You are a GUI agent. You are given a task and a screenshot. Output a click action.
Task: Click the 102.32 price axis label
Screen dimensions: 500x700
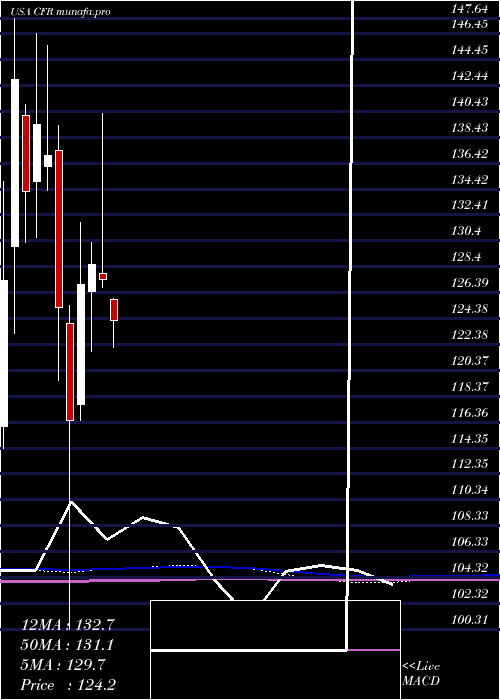[470, 594]
